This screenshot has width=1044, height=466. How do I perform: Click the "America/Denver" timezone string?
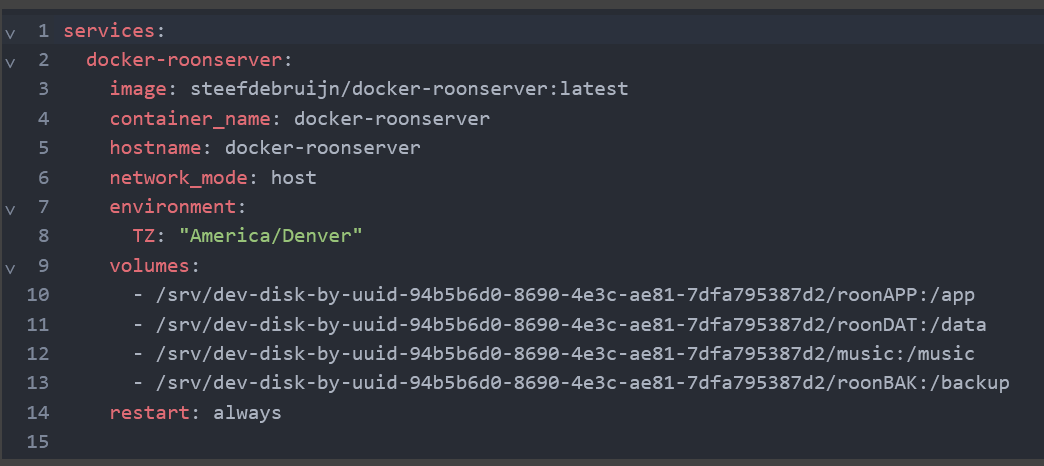pos(270,237)
